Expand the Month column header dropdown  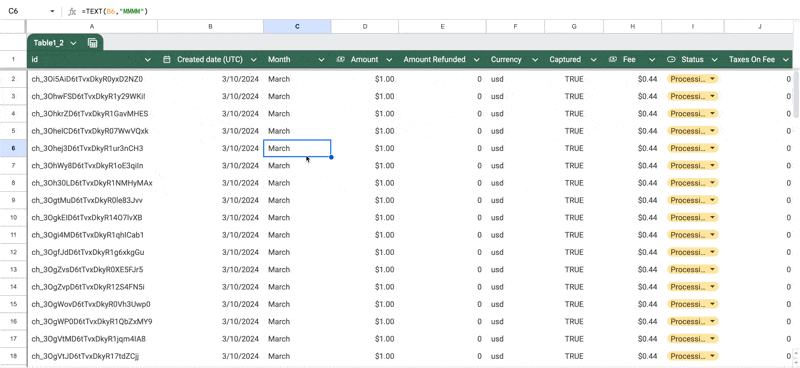321,60
